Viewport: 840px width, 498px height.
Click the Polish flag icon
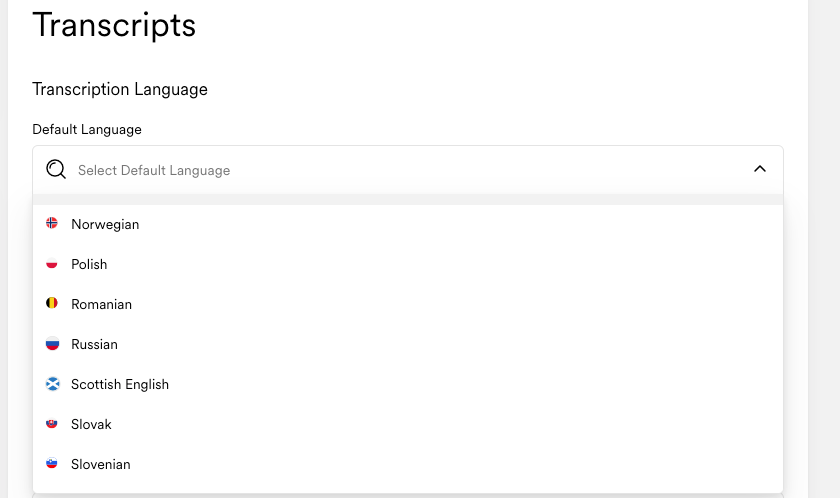(52, 263)
